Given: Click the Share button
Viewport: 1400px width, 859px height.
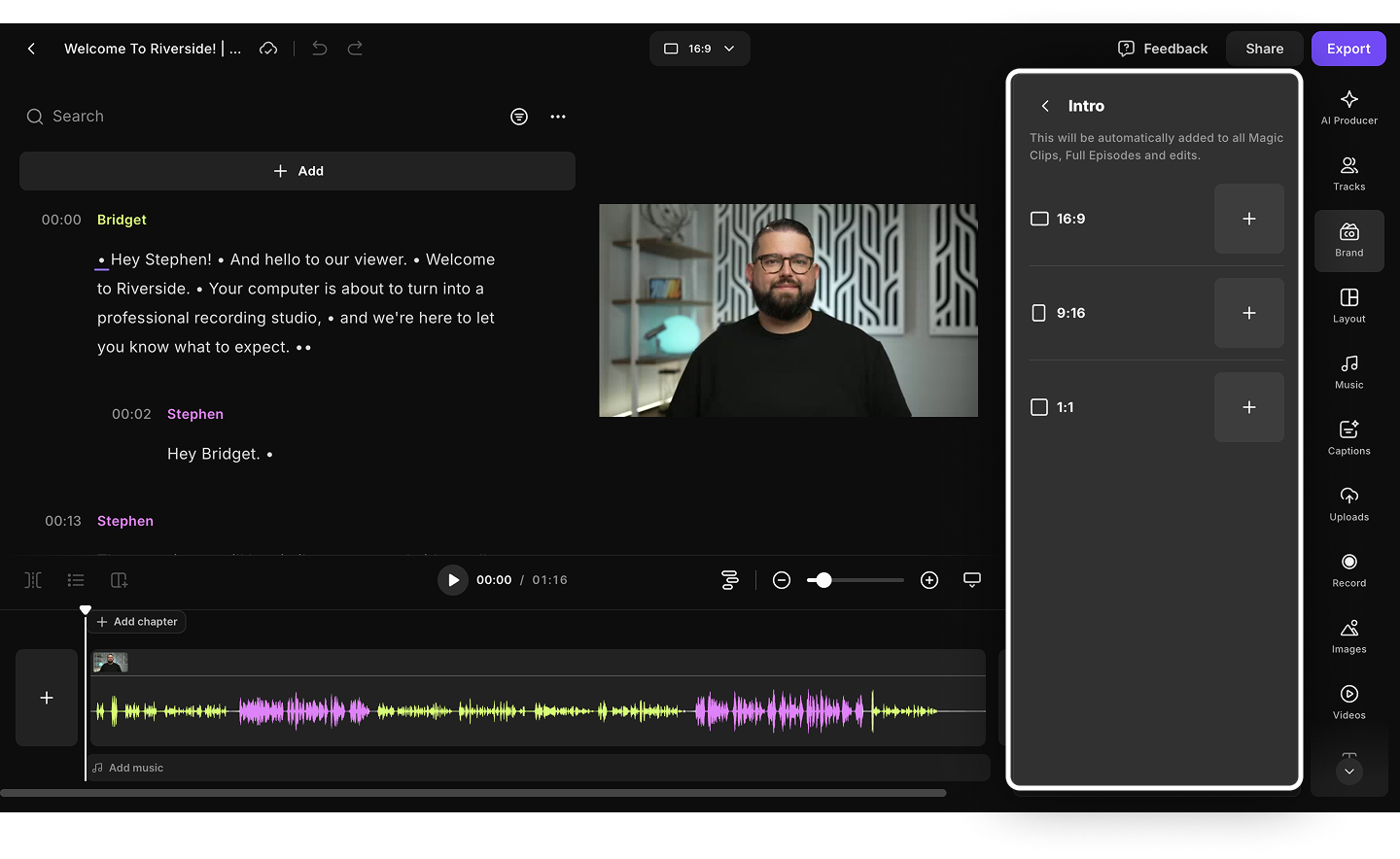Looking at the screenshot, I should pos(1264,49).
